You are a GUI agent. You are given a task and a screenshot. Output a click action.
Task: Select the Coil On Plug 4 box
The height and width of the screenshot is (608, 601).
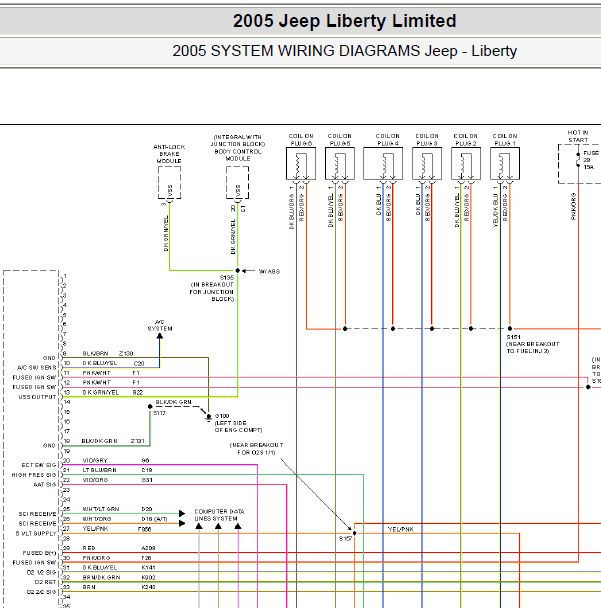pyautogui.click(x=383, y=164)
